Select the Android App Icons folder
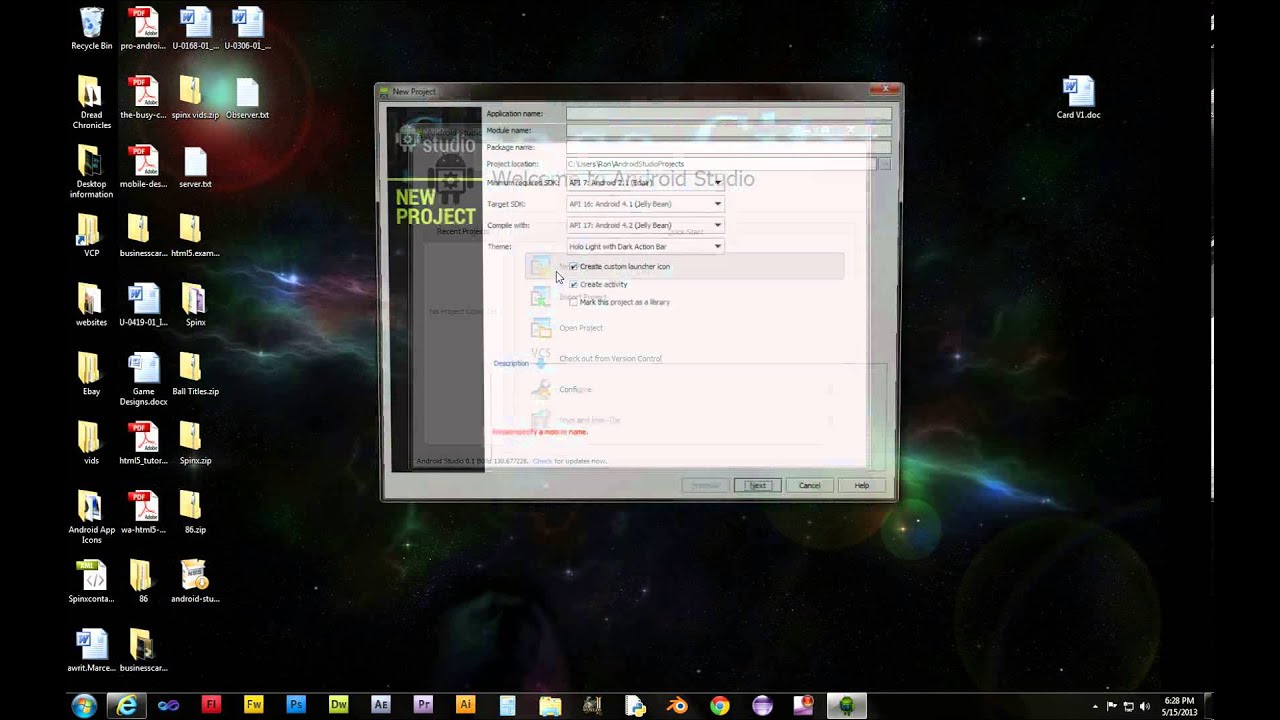Viewport: 1280px width, 720px height. click(91, 516)
